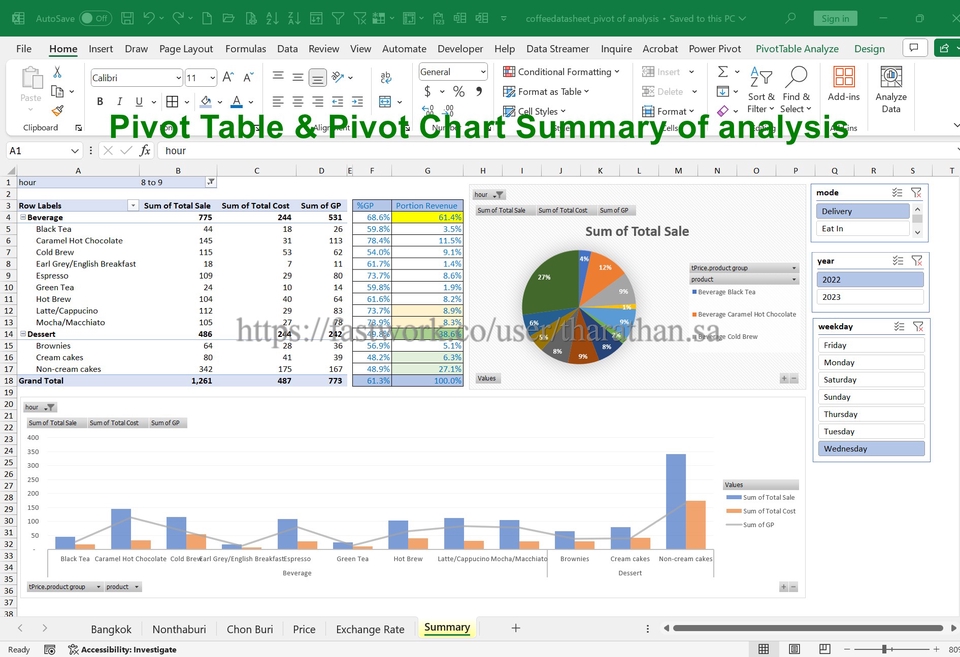Open the font name Calibri dropdown
The width and height of the screenshot is (960, 657).
(x=178, y=78)
